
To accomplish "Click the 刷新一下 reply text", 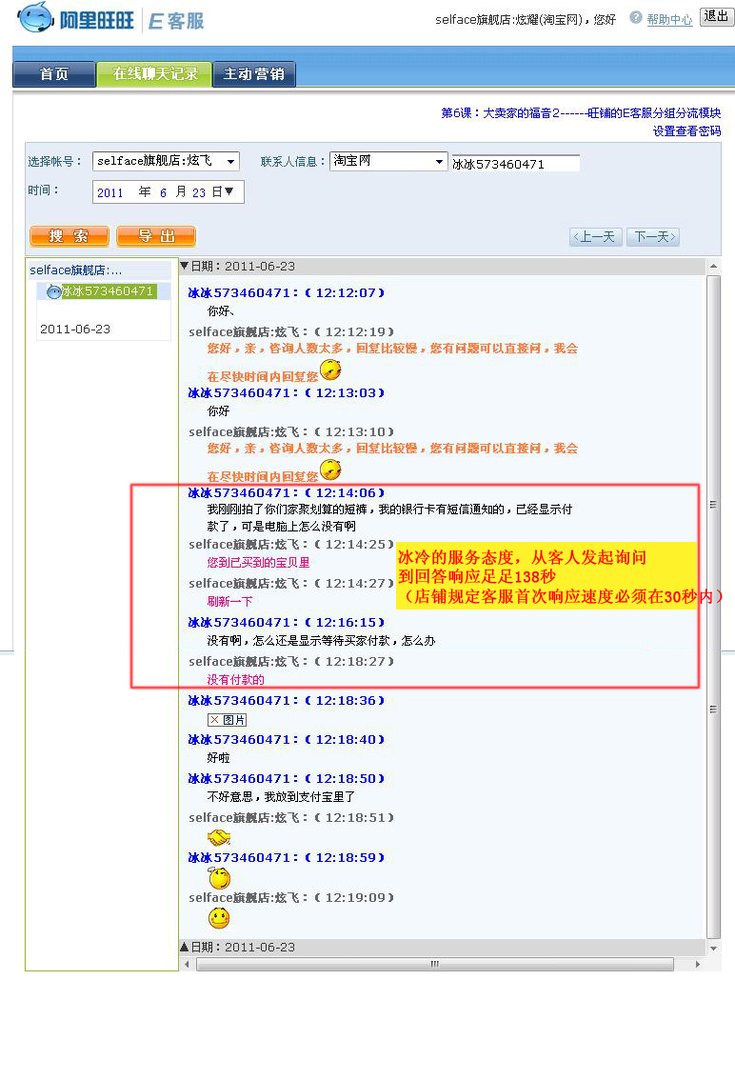I will tap(229, 601).
